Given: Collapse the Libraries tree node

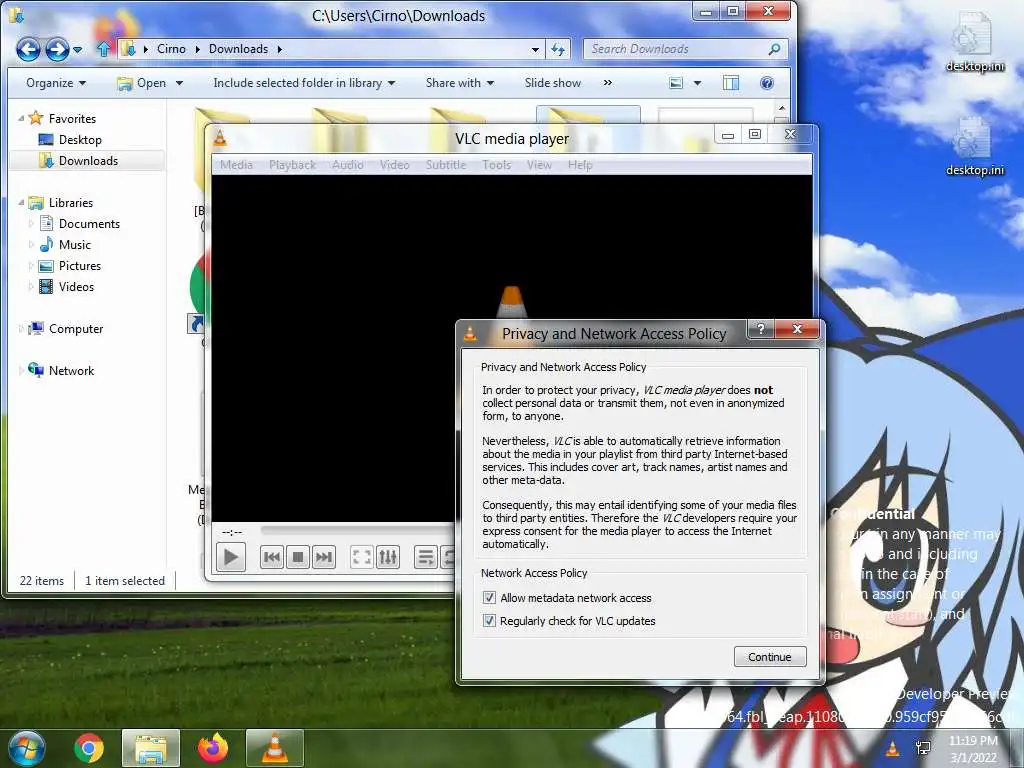Looking at the screenshot, I should click(21, 202).
